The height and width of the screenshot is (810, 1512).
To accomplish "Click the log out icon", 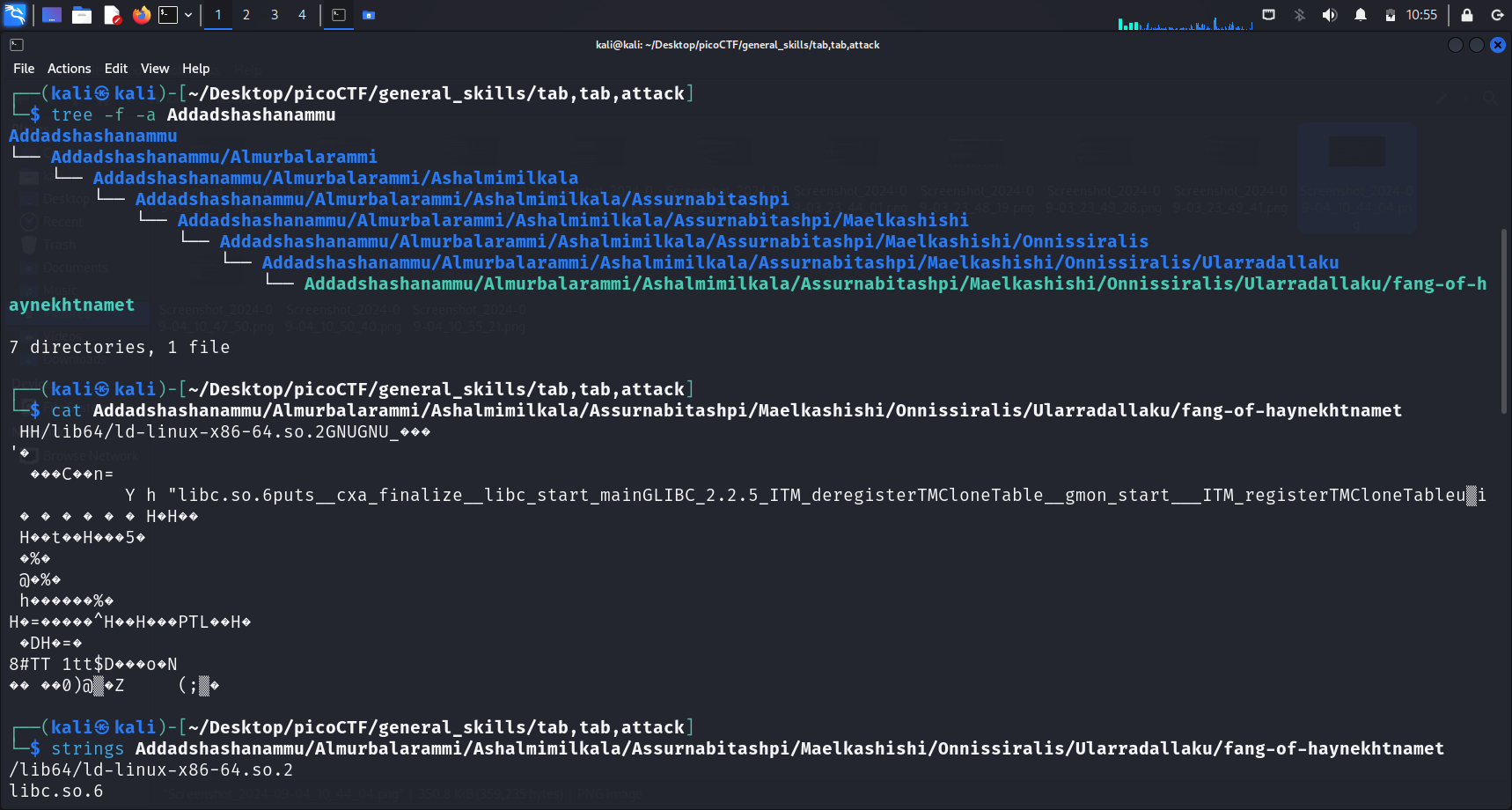I will tap(1496, 15).
